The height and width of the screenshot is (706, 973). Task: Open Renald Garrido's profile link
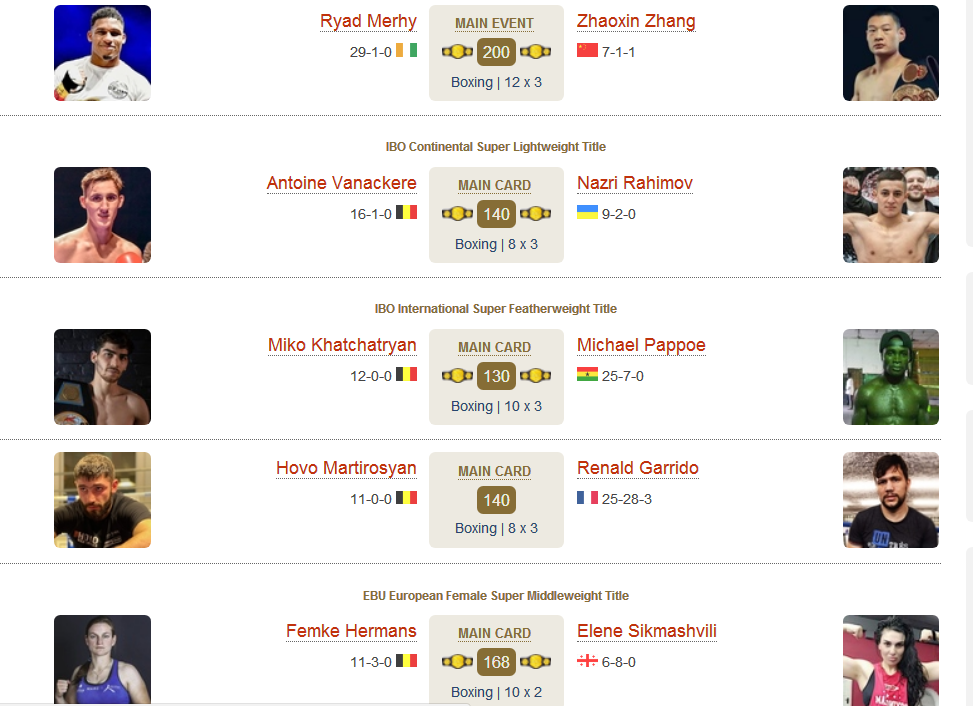pyautogui.click(x=638, y=468)
